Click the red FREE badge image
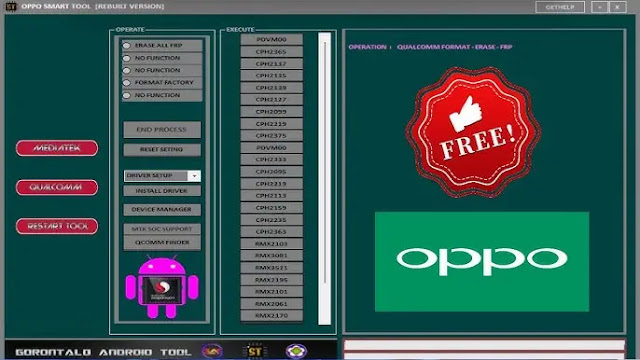The height and width of the screenshot is (360, 640). (x=473, y=132)
